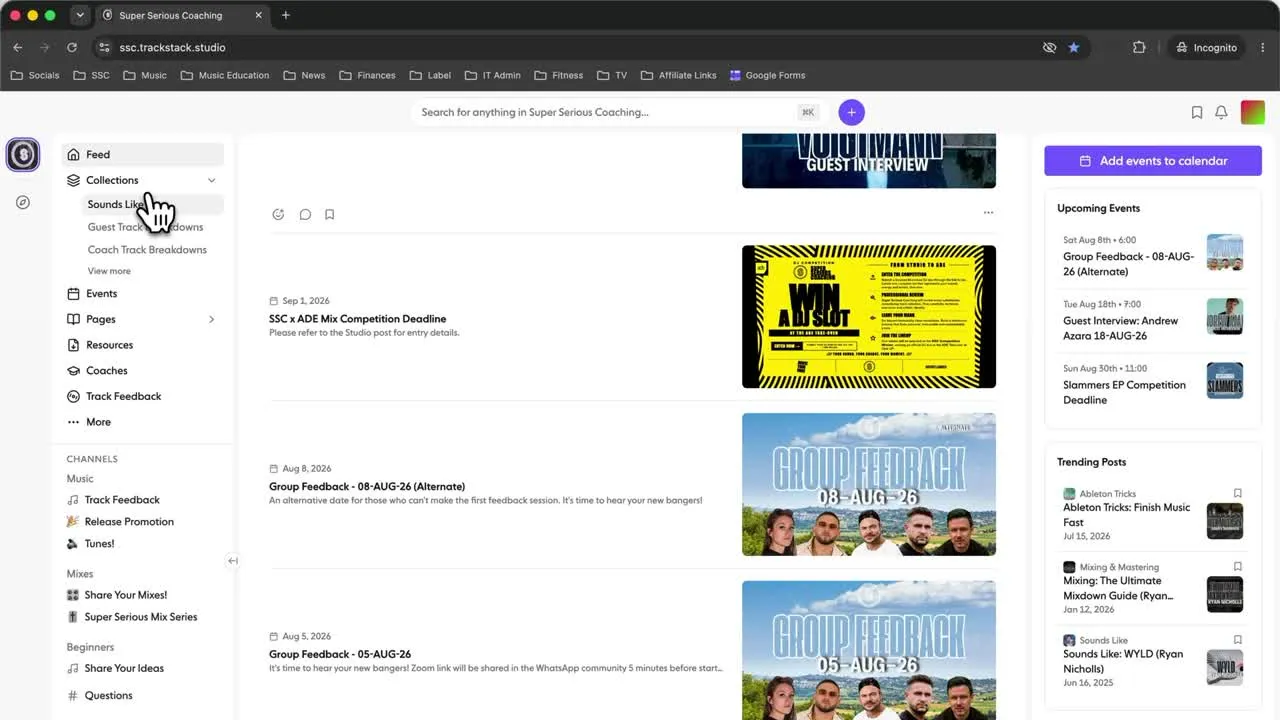Open the IT Admin bookmarks folder
The height and width of the screenshot is (720, 1280).
(493, 75)
